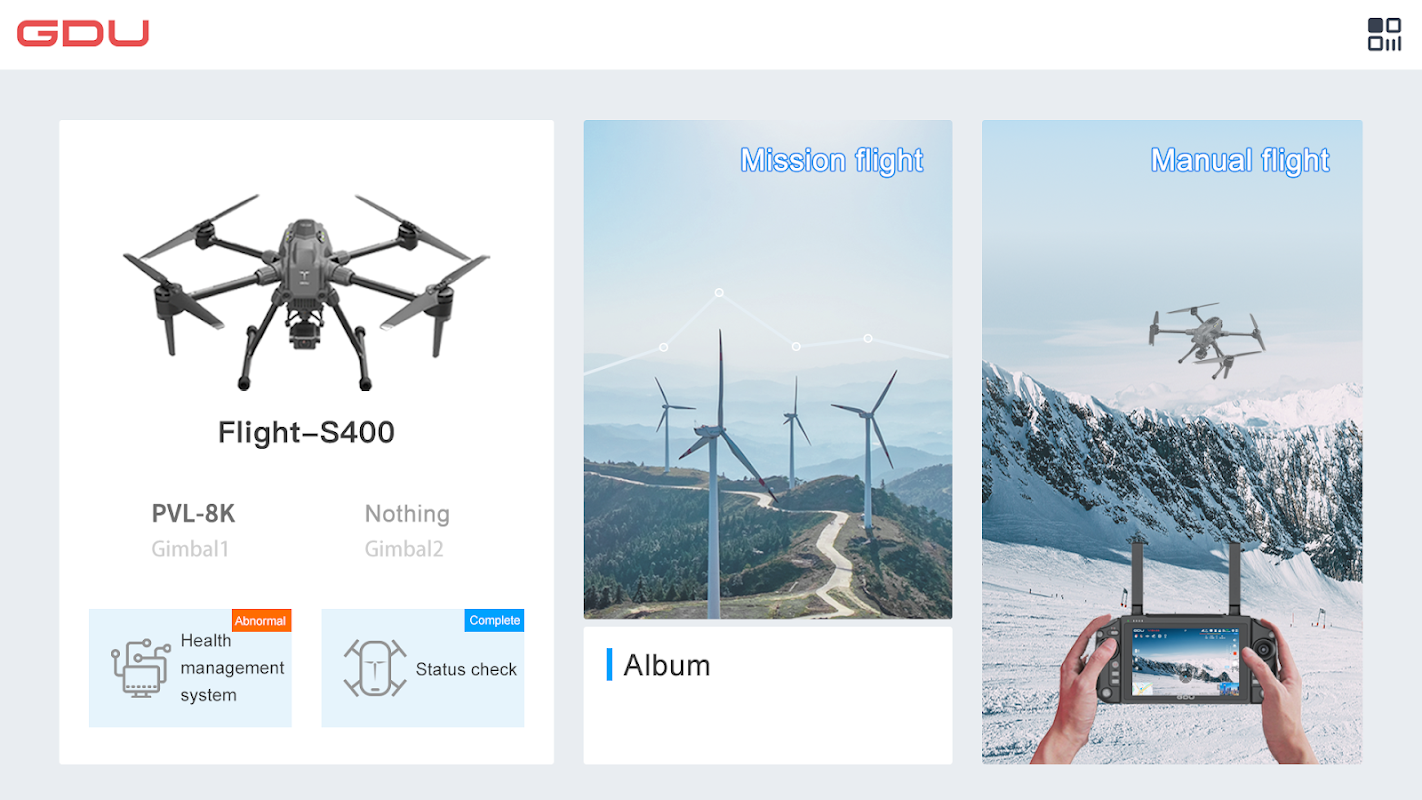The image size is (1422, 800).
Task: Click the orange Abnormal badge
Action: tap(261, 621)
